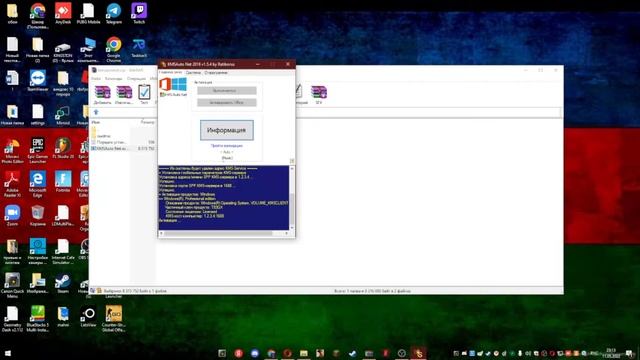Open the Twitch desktop shortcut
This screenshot has width=640, height=360.
coord(139,13)
